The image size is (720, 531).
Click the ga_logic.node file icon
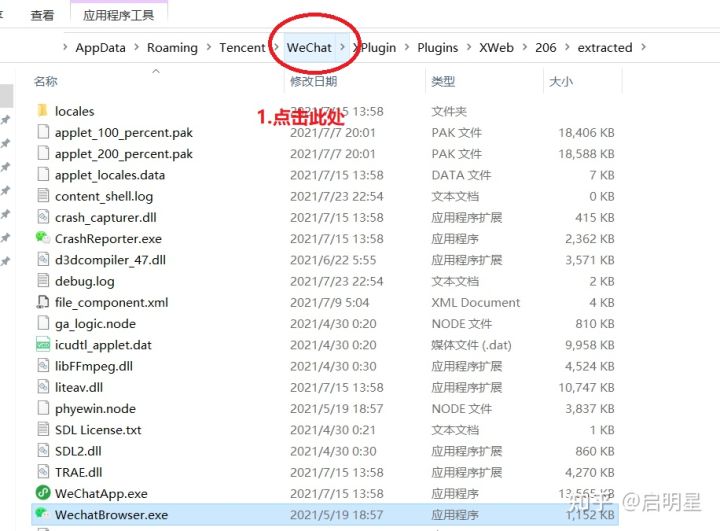[43, 323]
